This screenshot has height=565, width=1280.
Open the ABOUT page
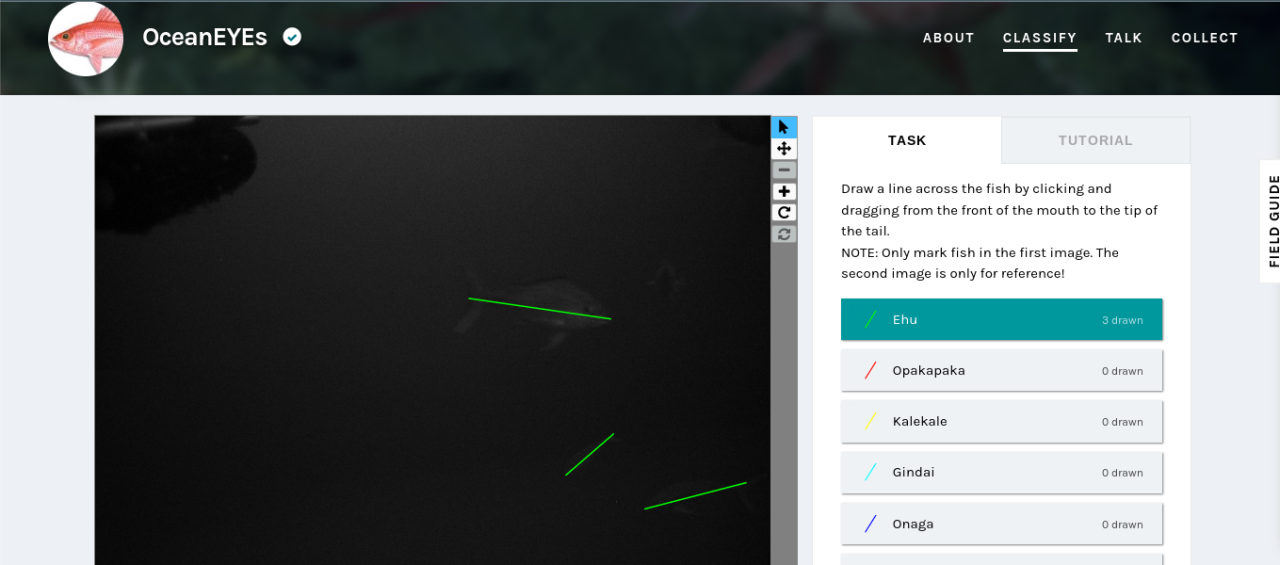[948, 38]
